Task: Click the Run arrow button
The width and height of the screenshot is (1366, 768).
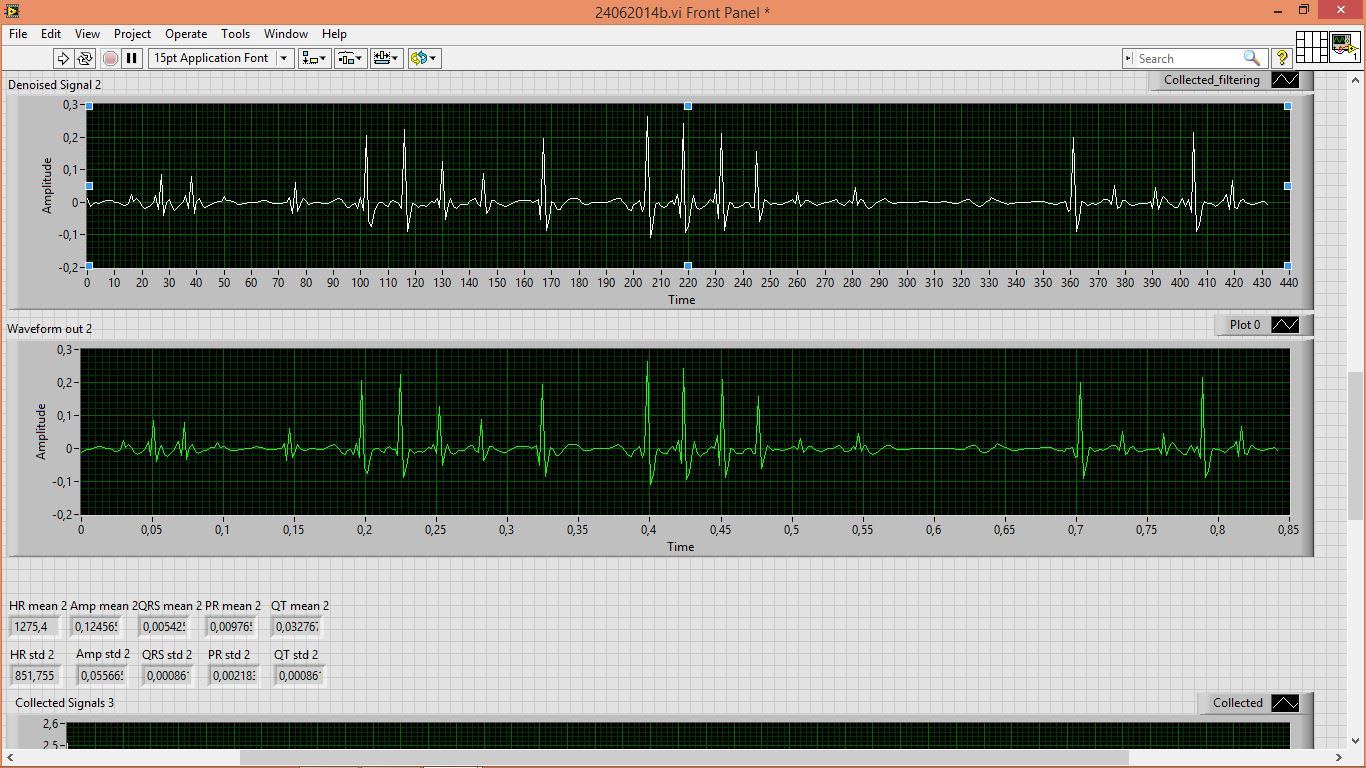Action: pyautogui.click(x=63, y=58)
